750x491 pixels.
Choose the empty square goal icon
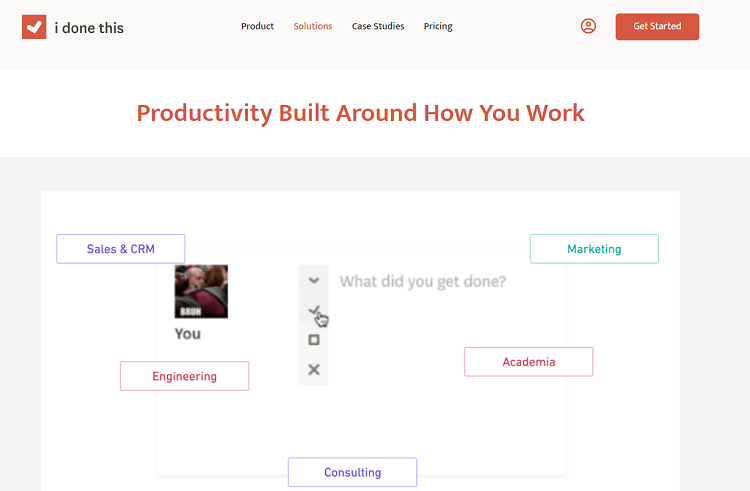[x=314, y=340]
